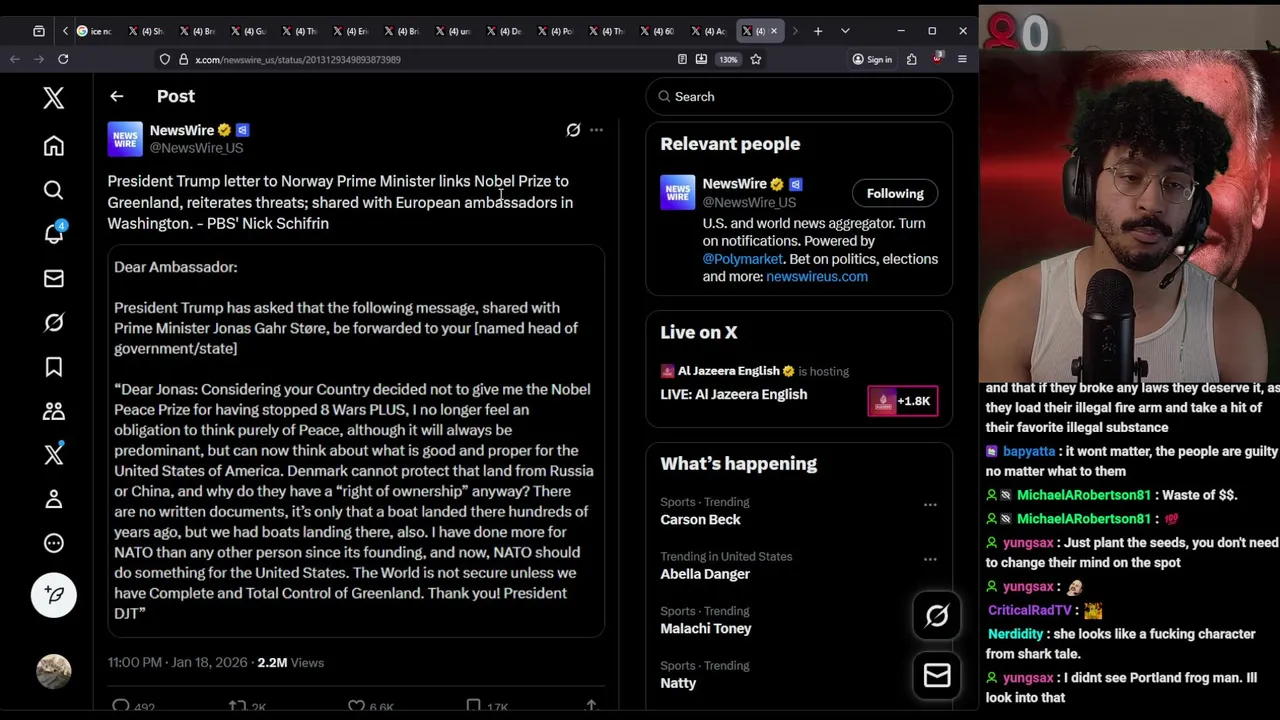Viewport: 1280px width, 720px height.
Task: Open Explore via the sidebar magnifier icon
Action: [54, 190]
